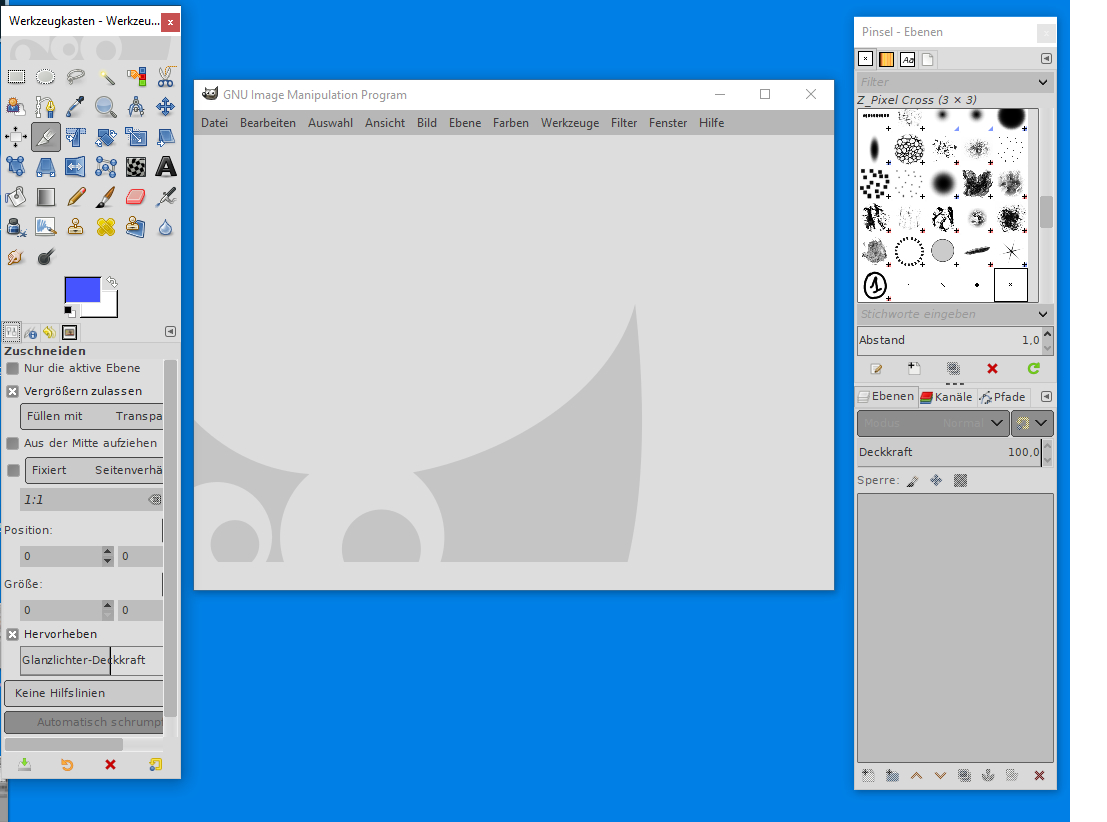The image size is (1107, 822).
Task: Click the blue foreground color swatch
Action: (82, 289)
